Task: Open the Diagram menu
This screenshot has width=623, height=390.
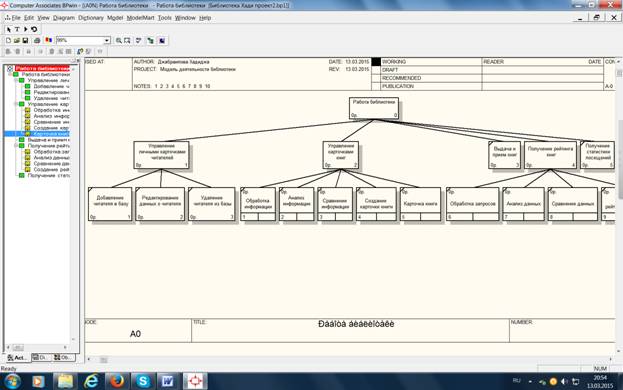Action: [x=64, y=18]
